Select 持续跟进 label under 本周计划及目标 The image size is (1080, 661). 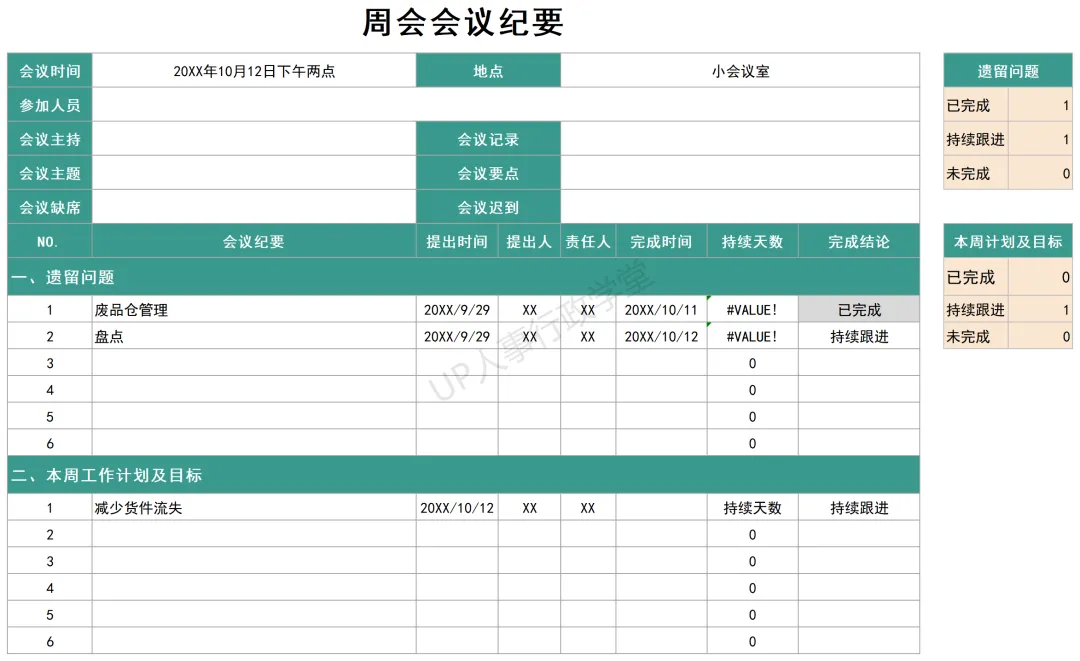(976, 310)
